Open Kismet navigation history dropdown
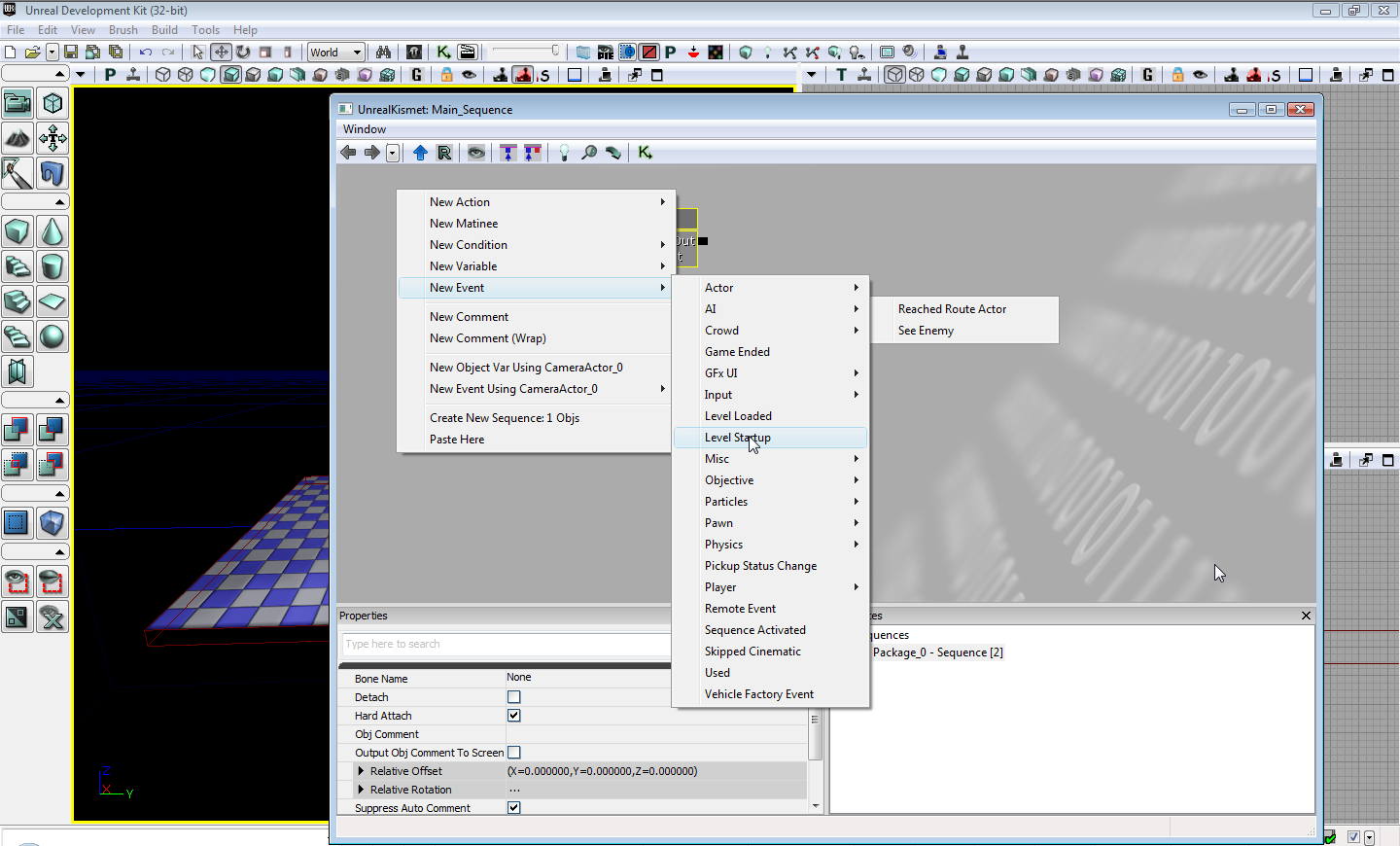The height and width of the screenshot is (846, 1400). tap(393, 153)
